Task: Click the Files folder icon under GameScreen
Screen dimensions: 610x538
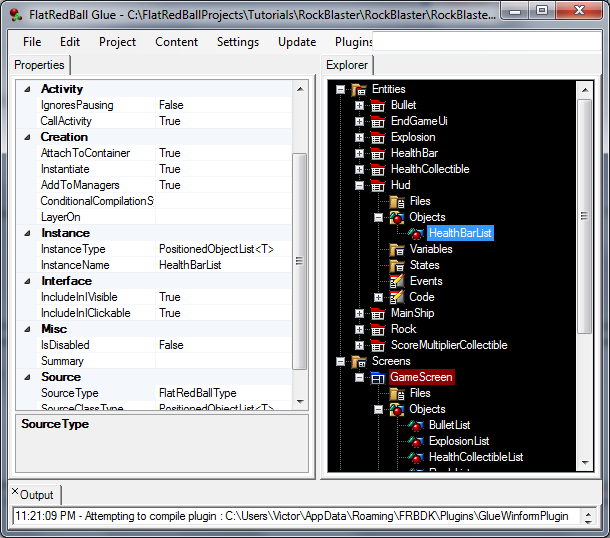Action: pos(397,394)
